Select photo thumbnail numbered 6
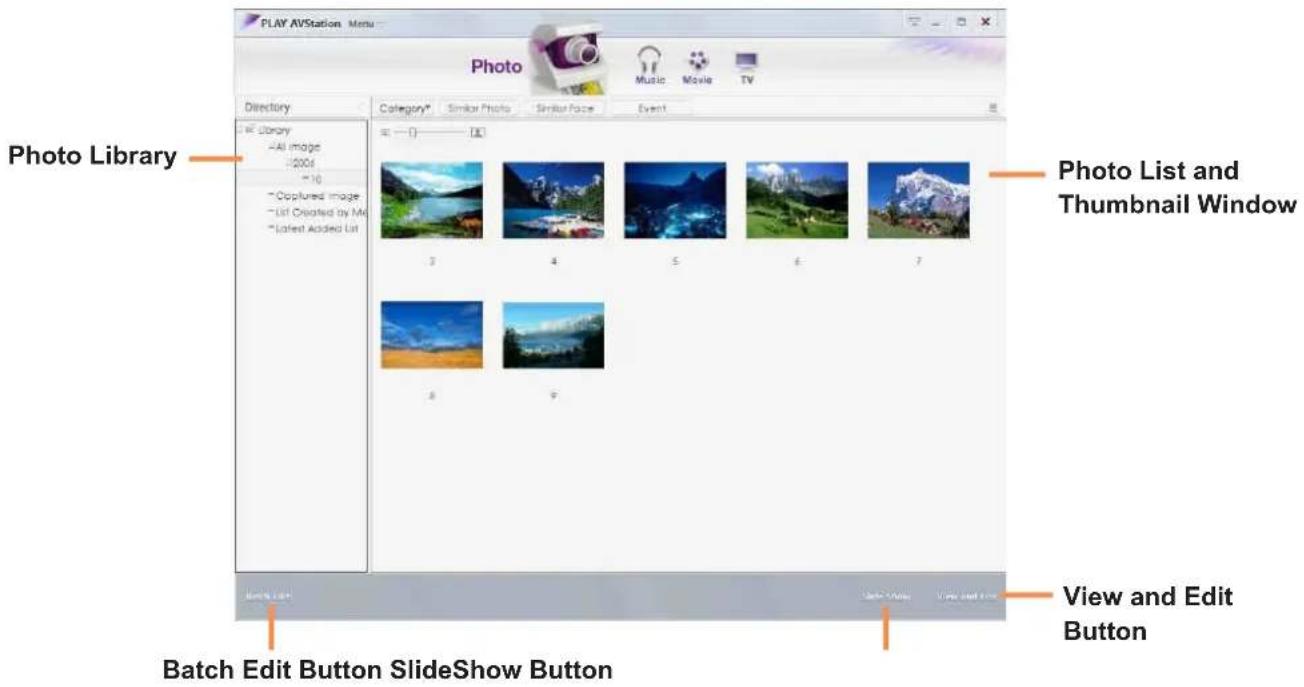The height and width of the screenshot is (687, 1304). click(797, 200)
